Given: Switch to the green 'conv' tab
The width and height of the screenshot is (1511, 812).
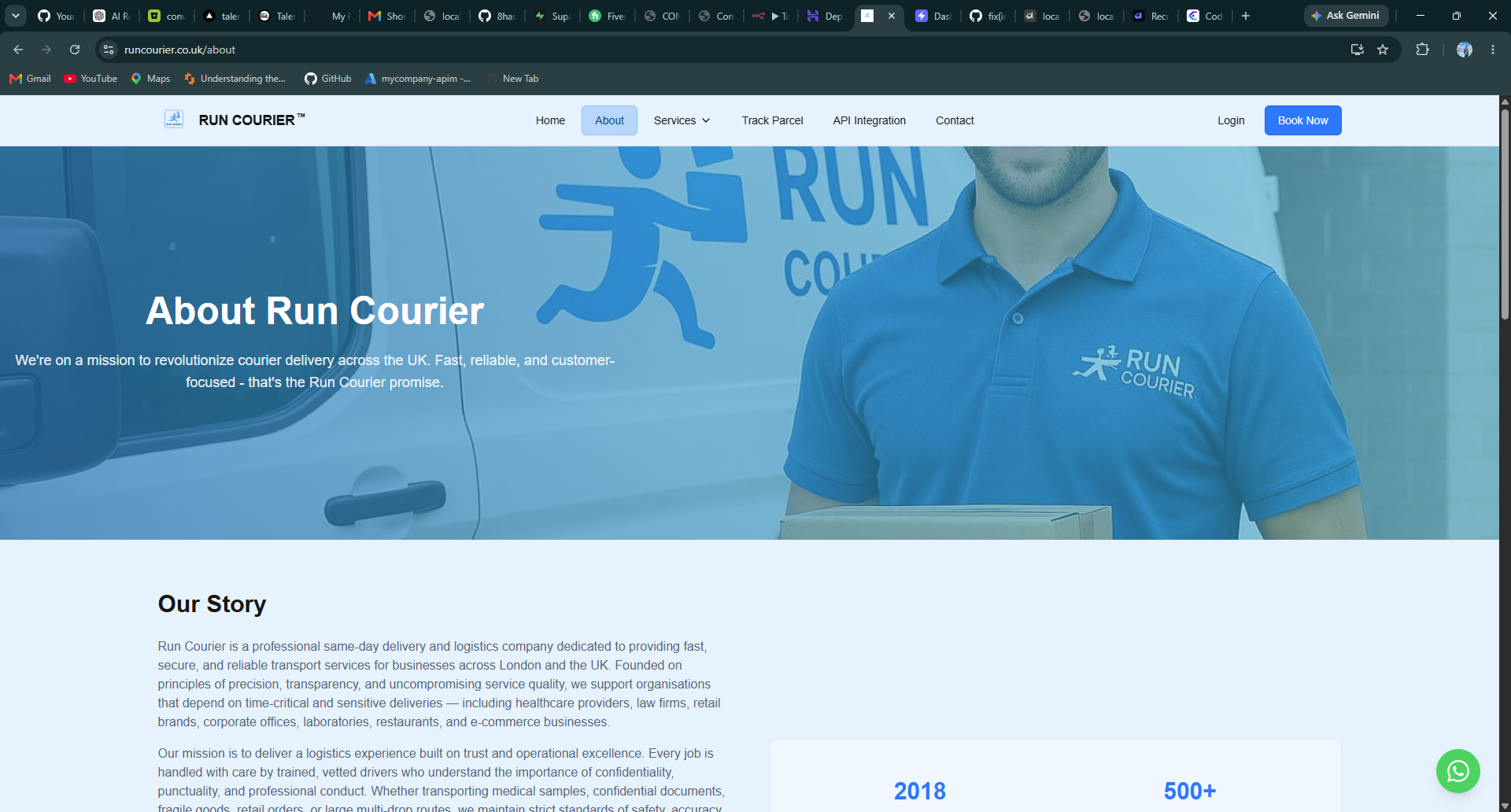Looking at the screenshot, I should click(166, 16).
